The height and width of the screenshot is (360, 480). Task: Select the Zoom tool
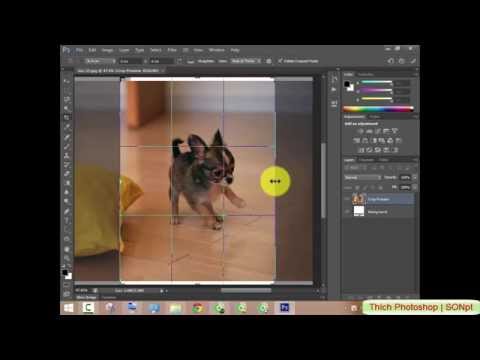point(67,258)
